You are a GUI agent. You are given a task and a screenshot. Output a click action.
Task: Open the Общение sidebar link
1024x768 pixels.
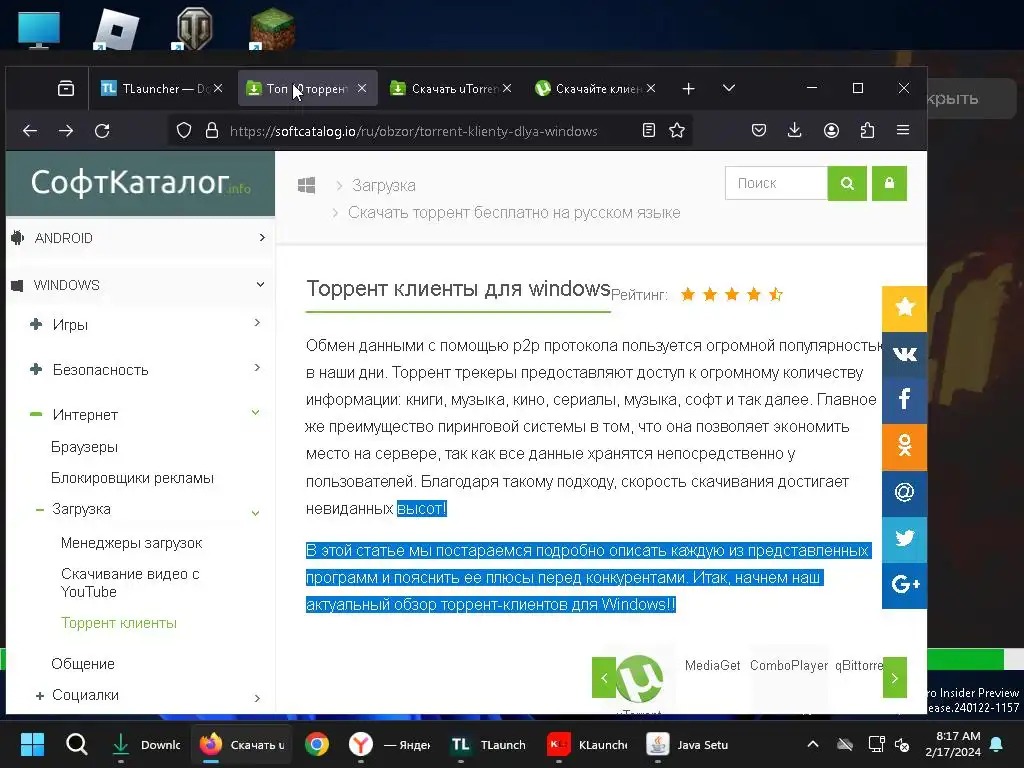[83, 664]
